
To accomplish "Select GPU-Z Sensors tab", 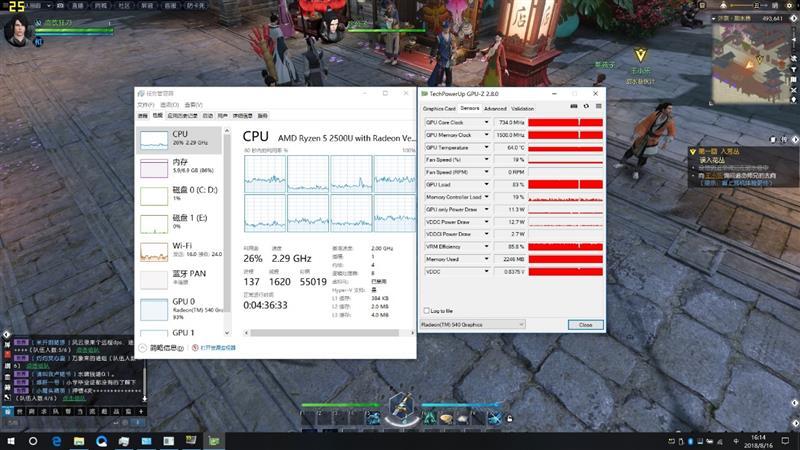I will pos(469,108).
